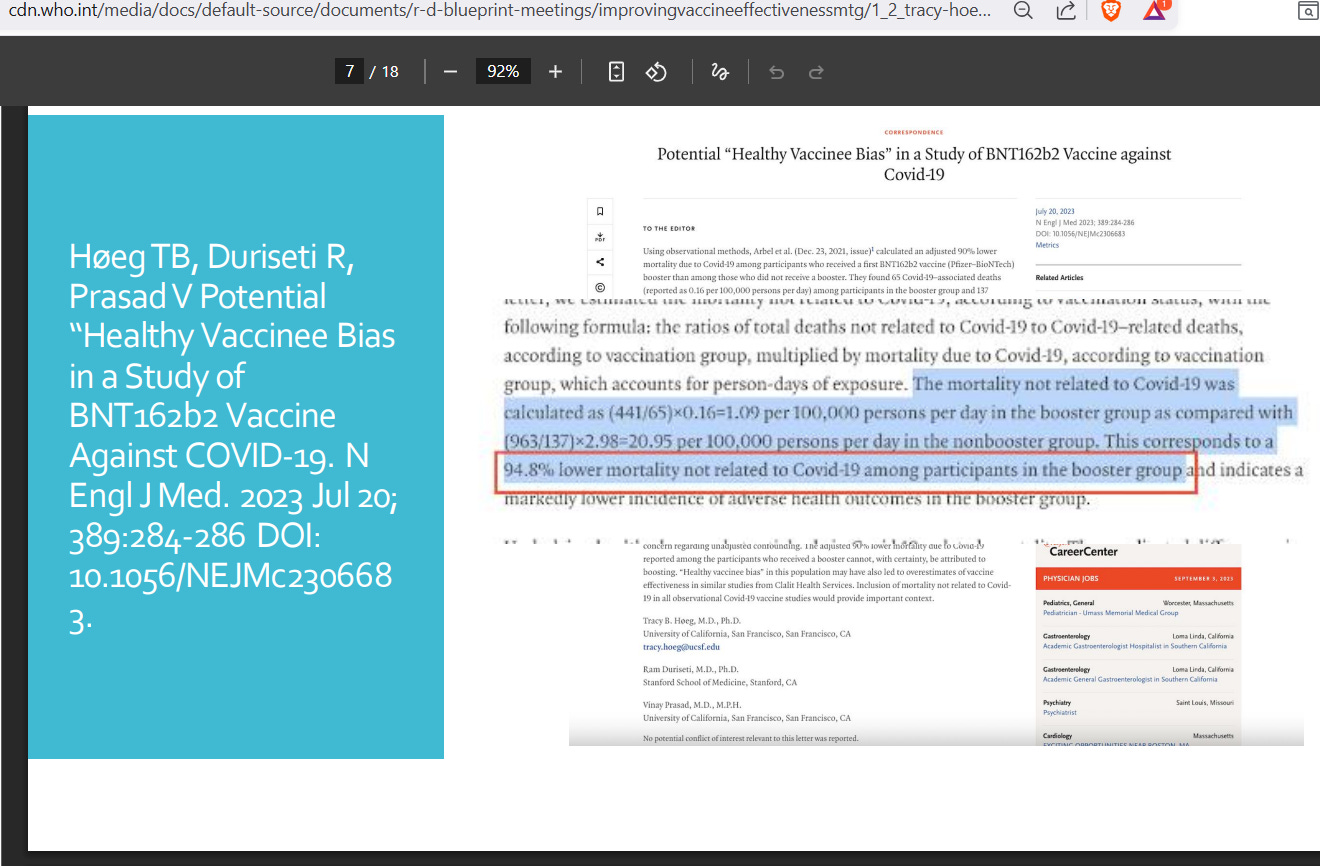Edit the current page number field

click(x=349, y=72)
